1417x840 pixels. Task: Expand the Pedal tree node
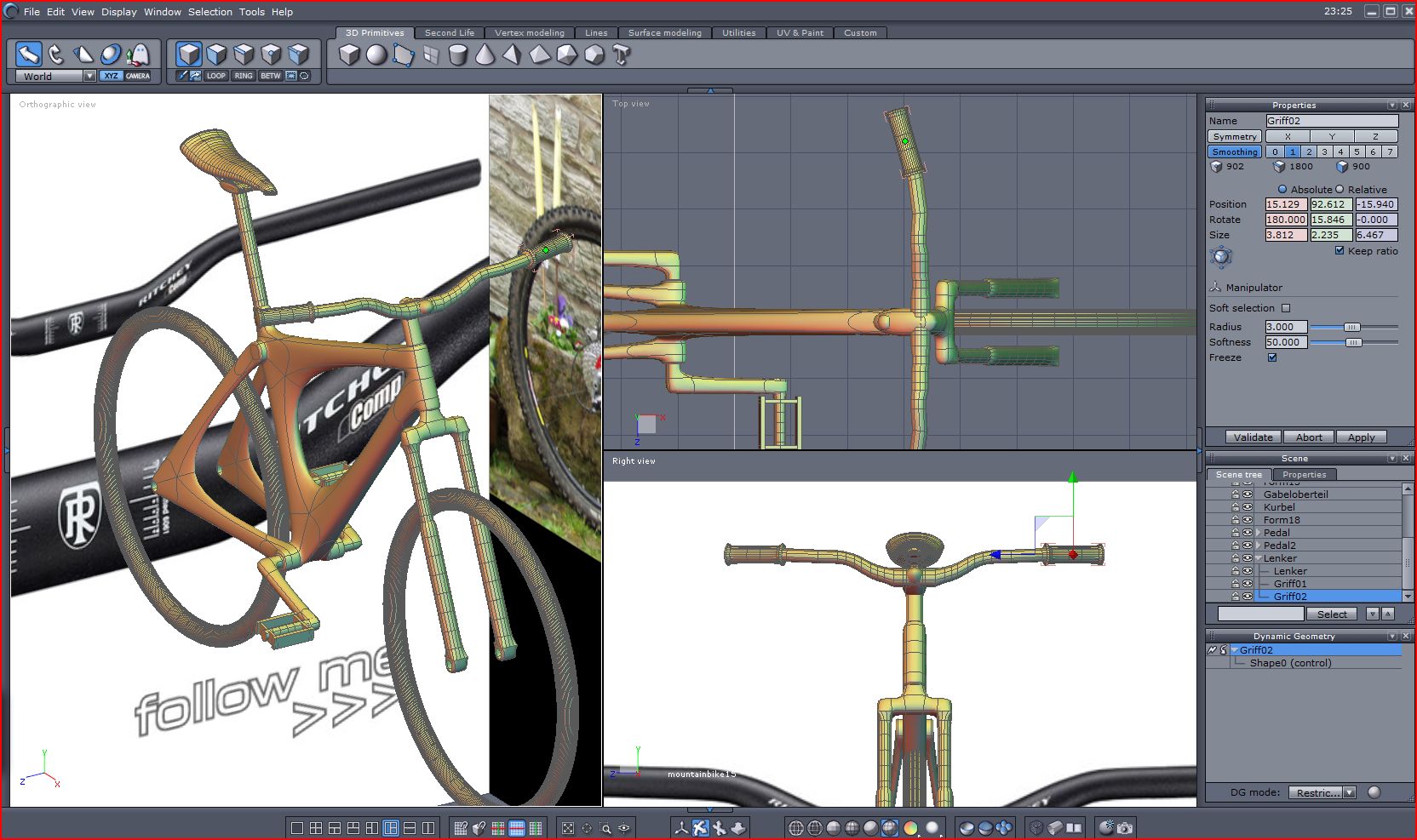[x=1259, y=533]
